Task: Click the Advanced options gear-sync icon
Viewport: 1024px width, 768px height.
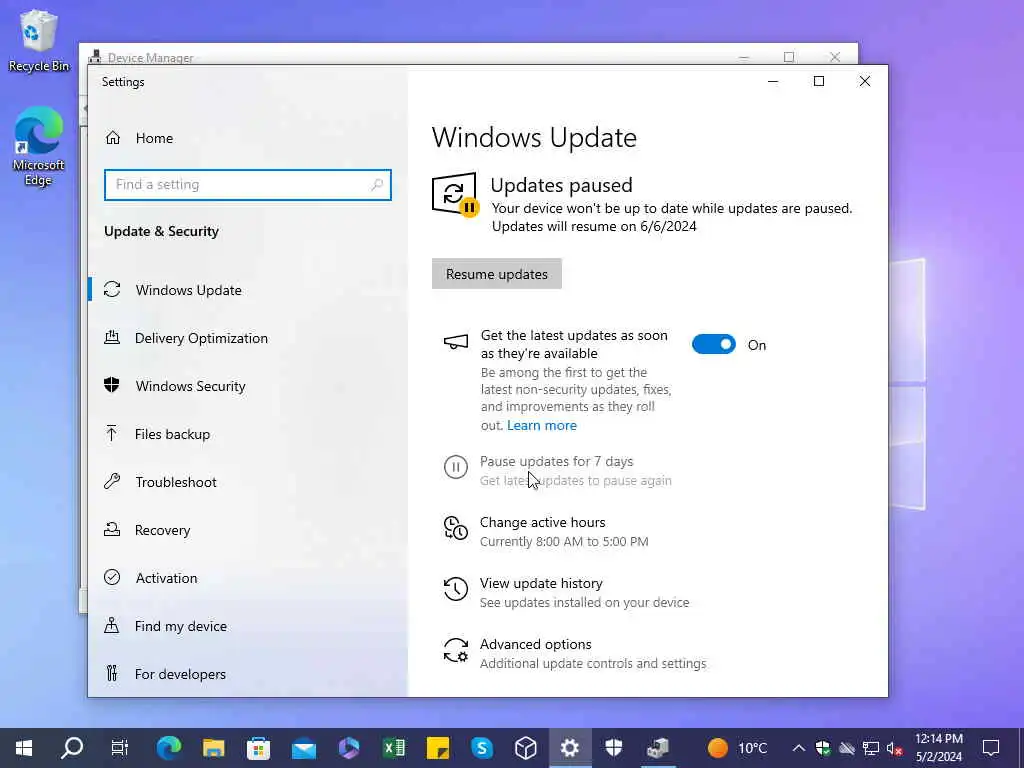Action: [x=456, y=650]
